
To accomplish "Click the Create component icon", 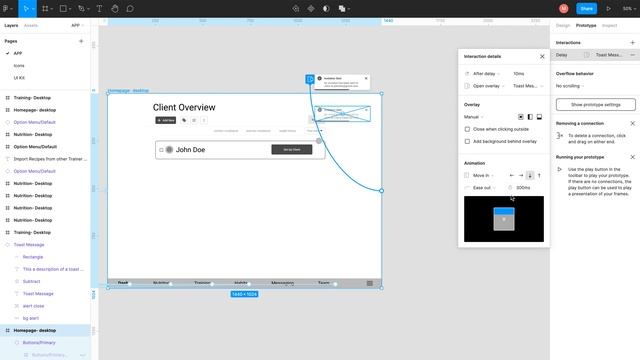I will (311, 9).
